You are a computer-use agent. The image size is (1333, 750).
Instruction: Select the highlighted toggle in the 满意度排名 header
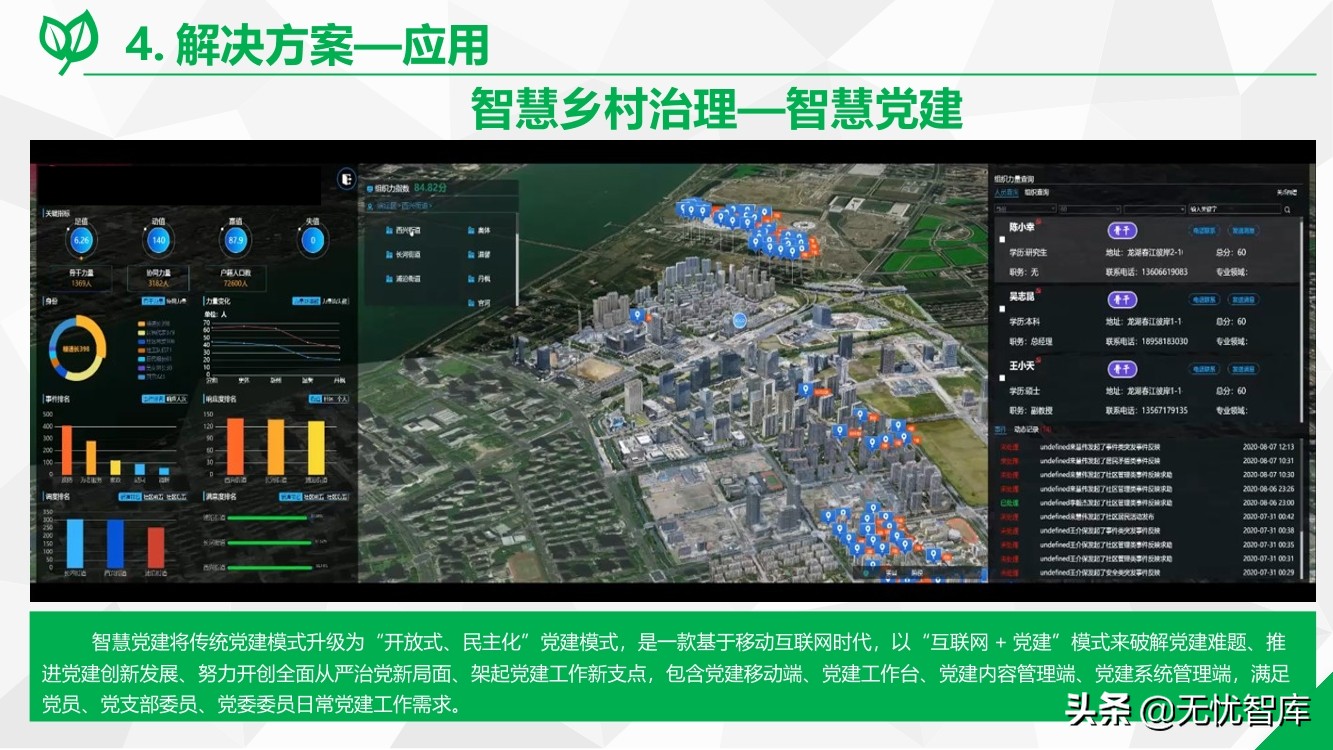tap(290, 496)
